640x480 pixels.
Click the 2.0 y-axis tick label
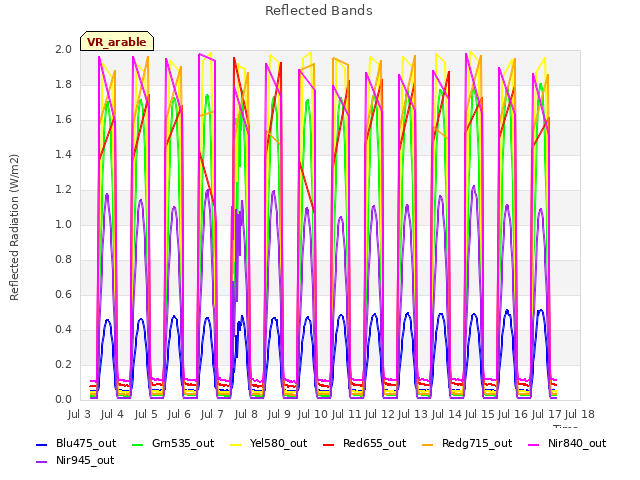[x=64, y=50]
